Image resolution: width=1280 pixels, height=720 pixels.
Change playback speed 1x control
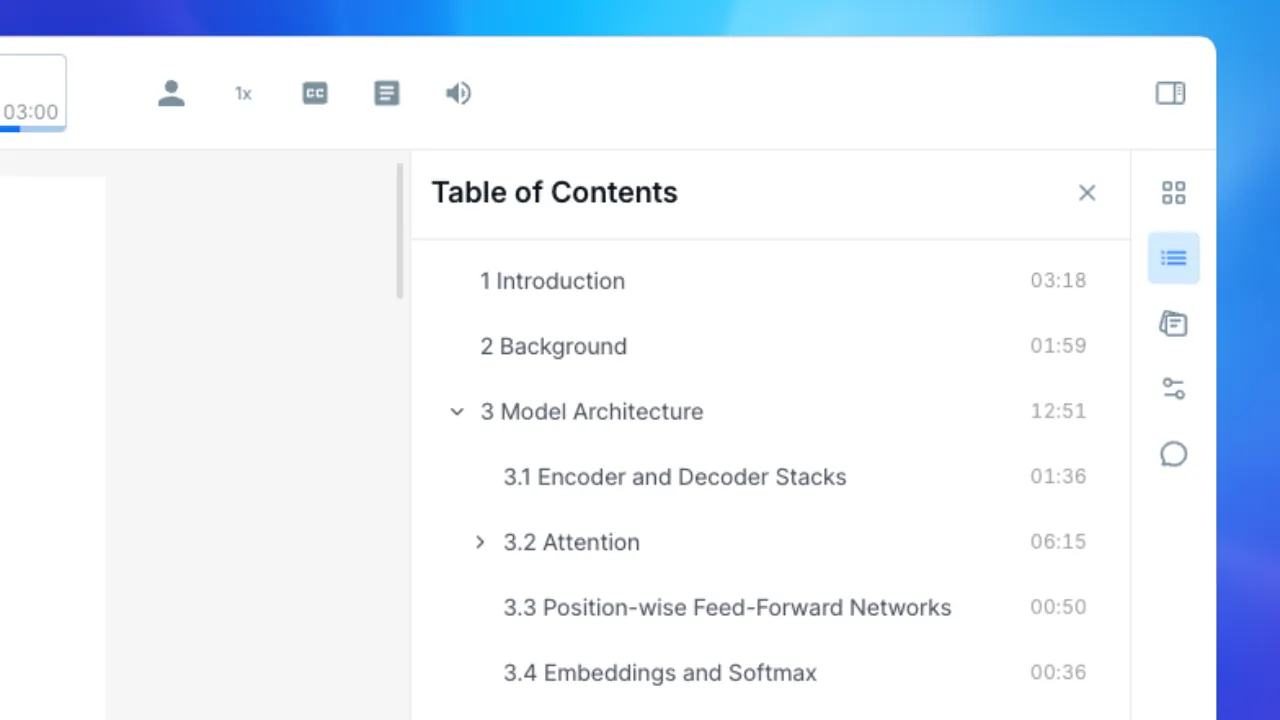pos(243,93)
